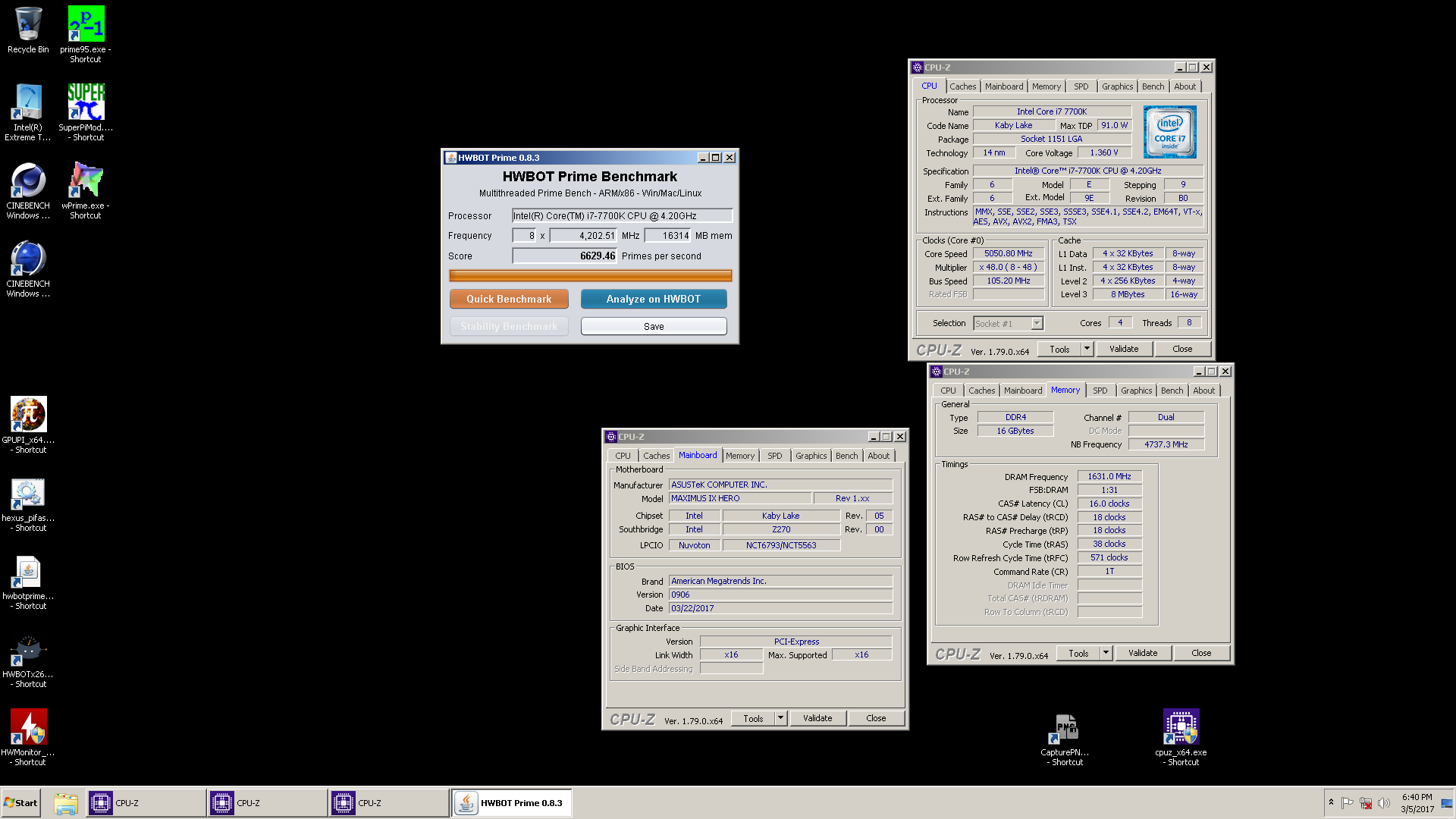Open Tools dropdown arrow in CPU window
Screen dimensions: 1456x819
tap(1087, 349)
